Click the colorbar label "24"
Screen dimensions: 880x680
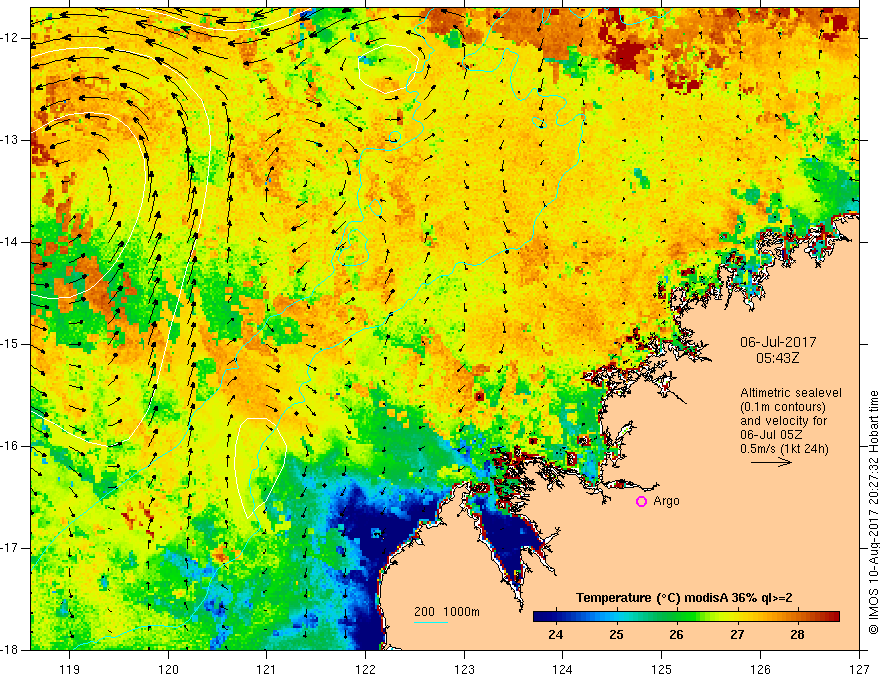click(x=556, y=635)
